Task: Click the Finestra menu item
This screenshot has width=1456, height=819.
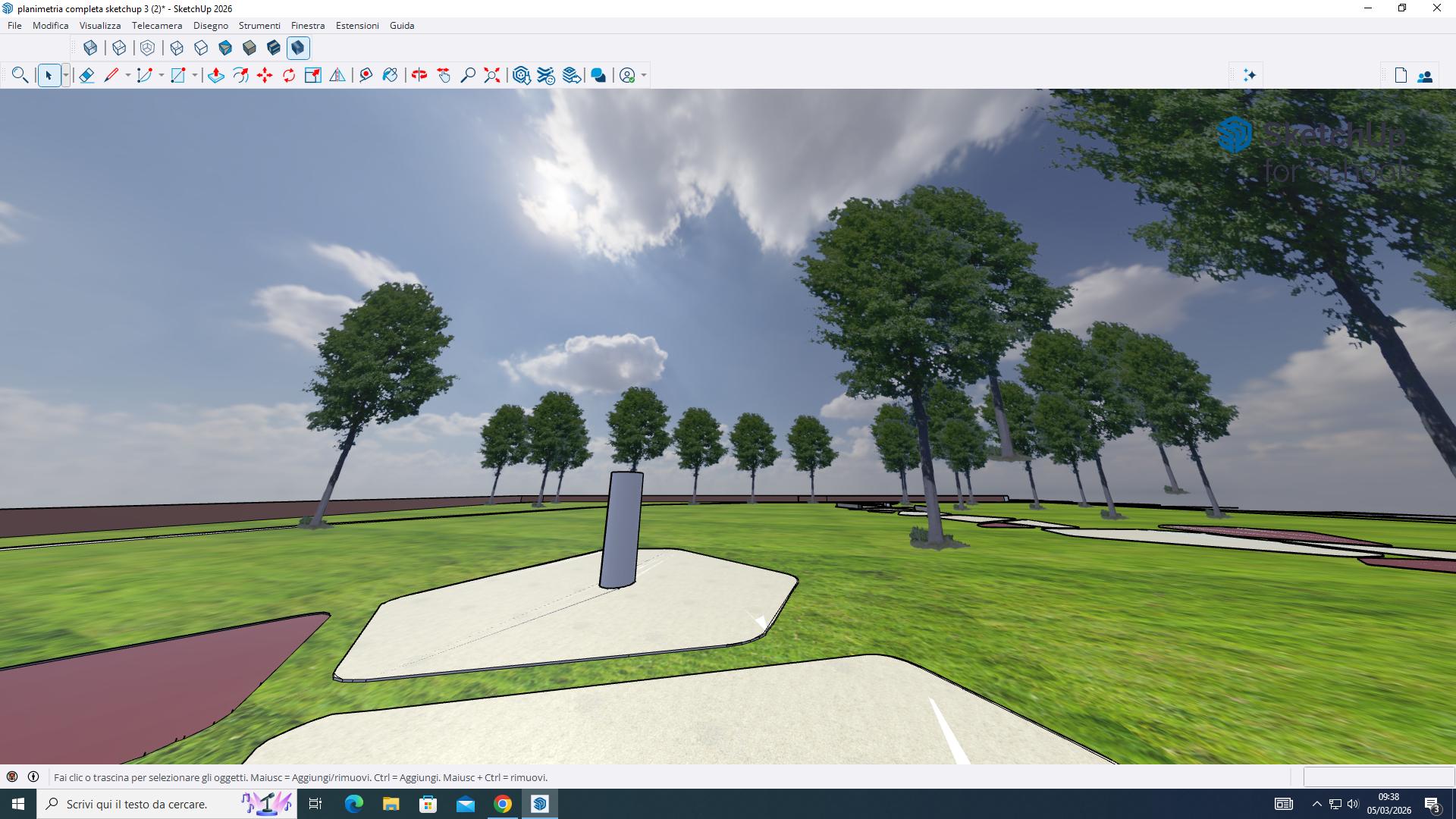Action: [307, 25]
